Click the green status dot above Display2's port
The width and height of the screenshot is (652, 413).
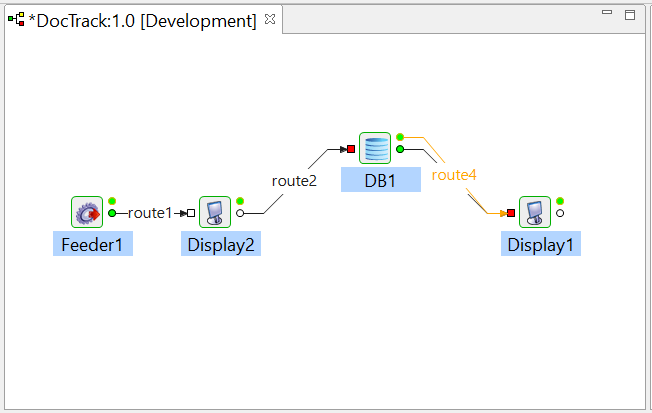[240, 201]
